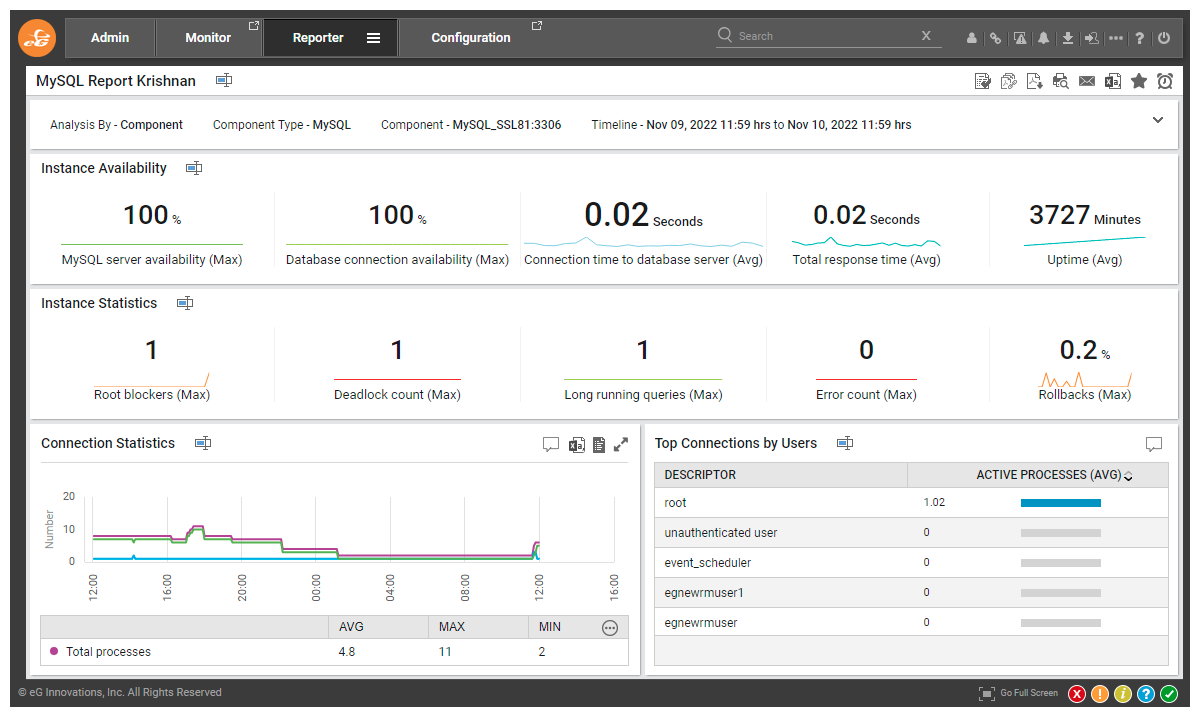Select the root row in descriptor table
Viewport: 1200px width, 717px height.
click(911, 503)
